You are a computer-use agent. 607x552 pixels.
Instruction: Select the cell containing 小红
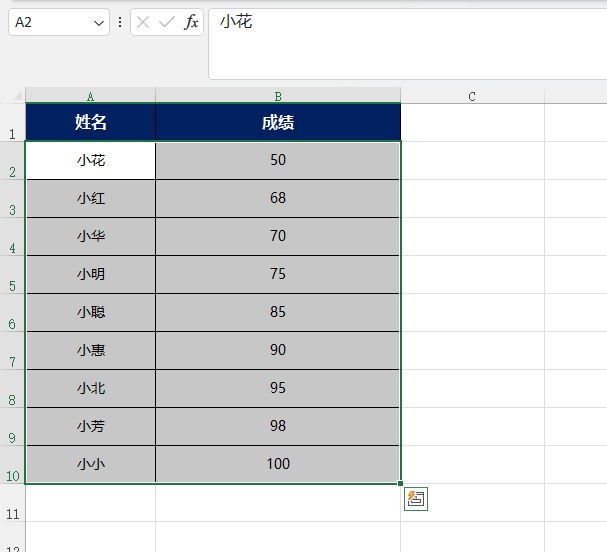[x=90, y=198]
